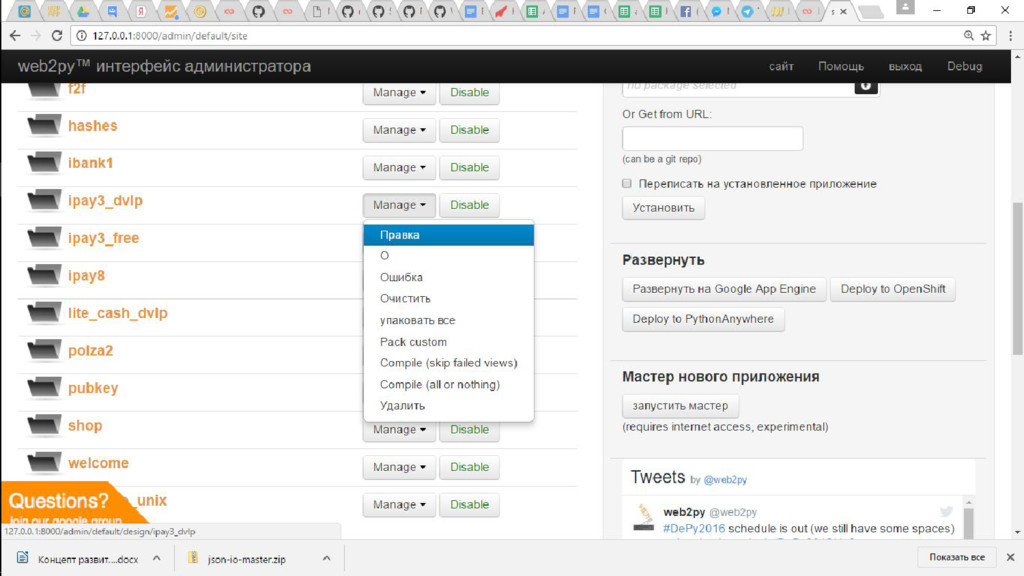This screenshot has width=1024, height=576.
Task: Select О from the Manage menu
Action: click(x=449, y=256)
